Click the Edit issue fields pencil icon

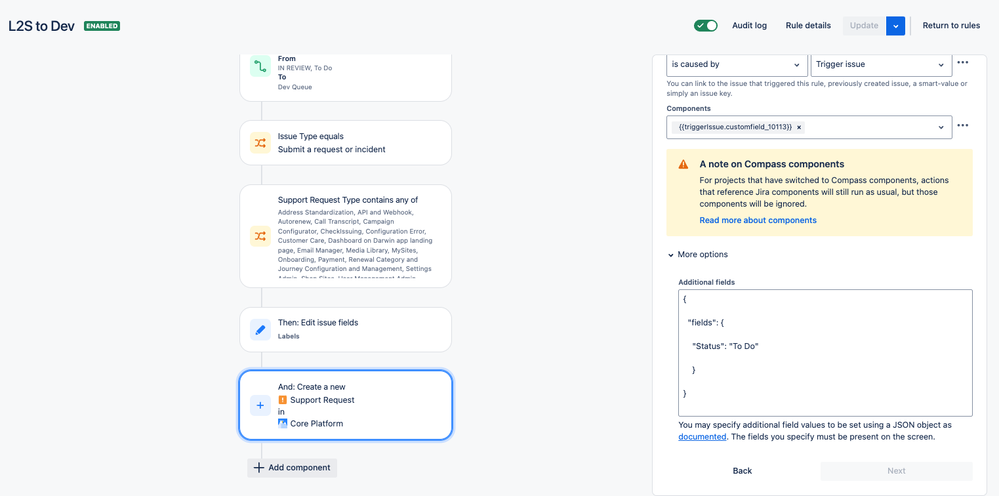[x=260, y=330]
